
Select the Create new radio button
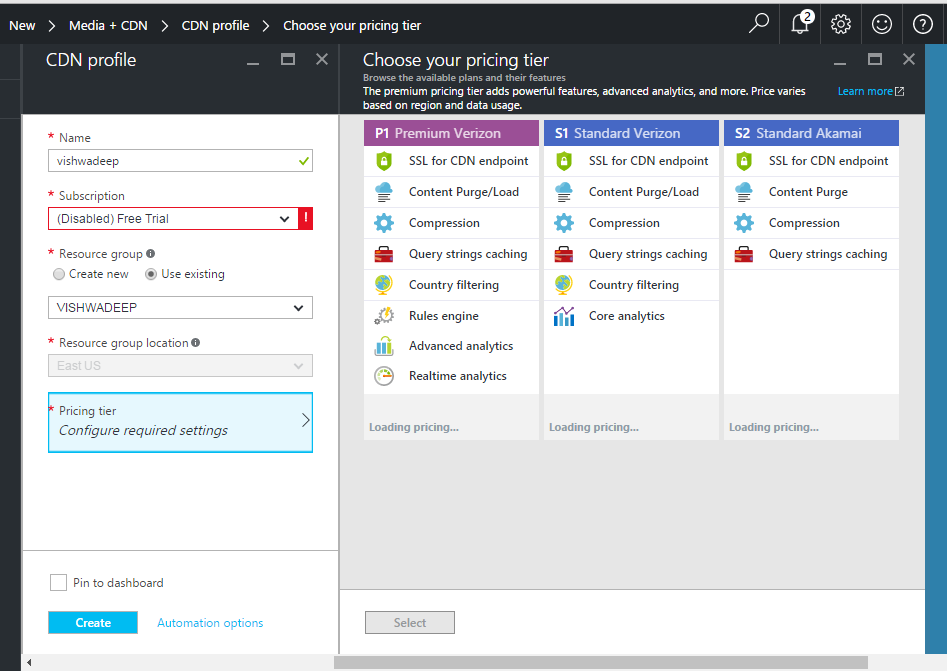tap(59, 274)
